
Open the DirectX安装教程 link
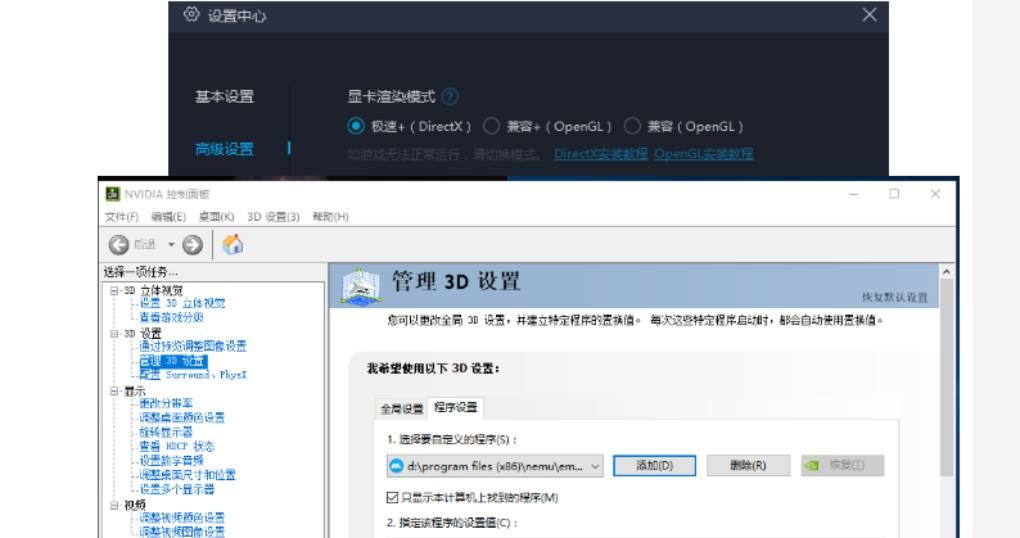[x=600, y=154]
